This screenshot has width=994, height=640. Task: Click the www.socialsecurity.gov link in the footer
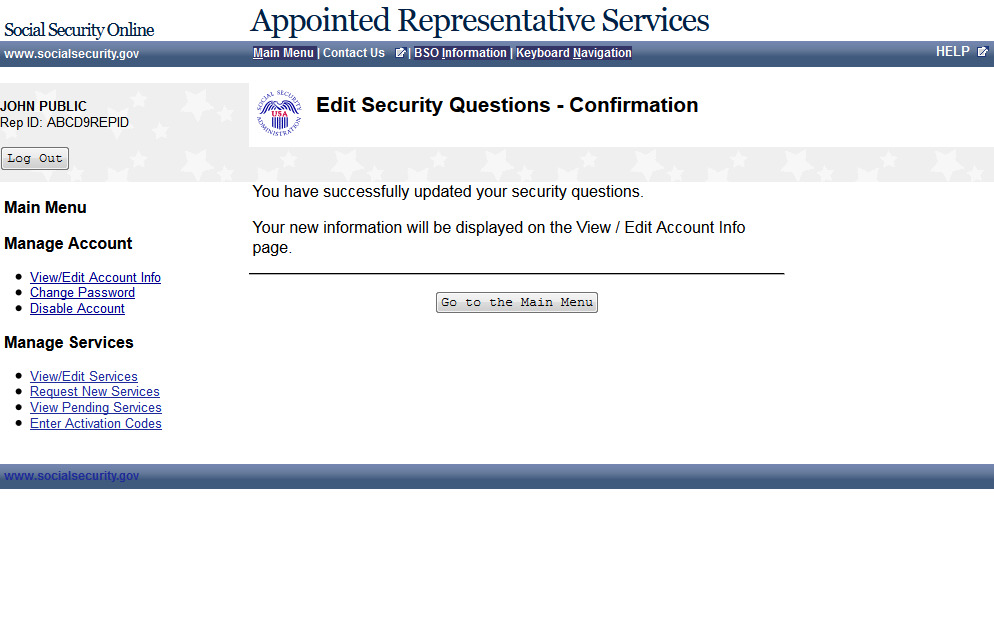[x=72, y=476]
